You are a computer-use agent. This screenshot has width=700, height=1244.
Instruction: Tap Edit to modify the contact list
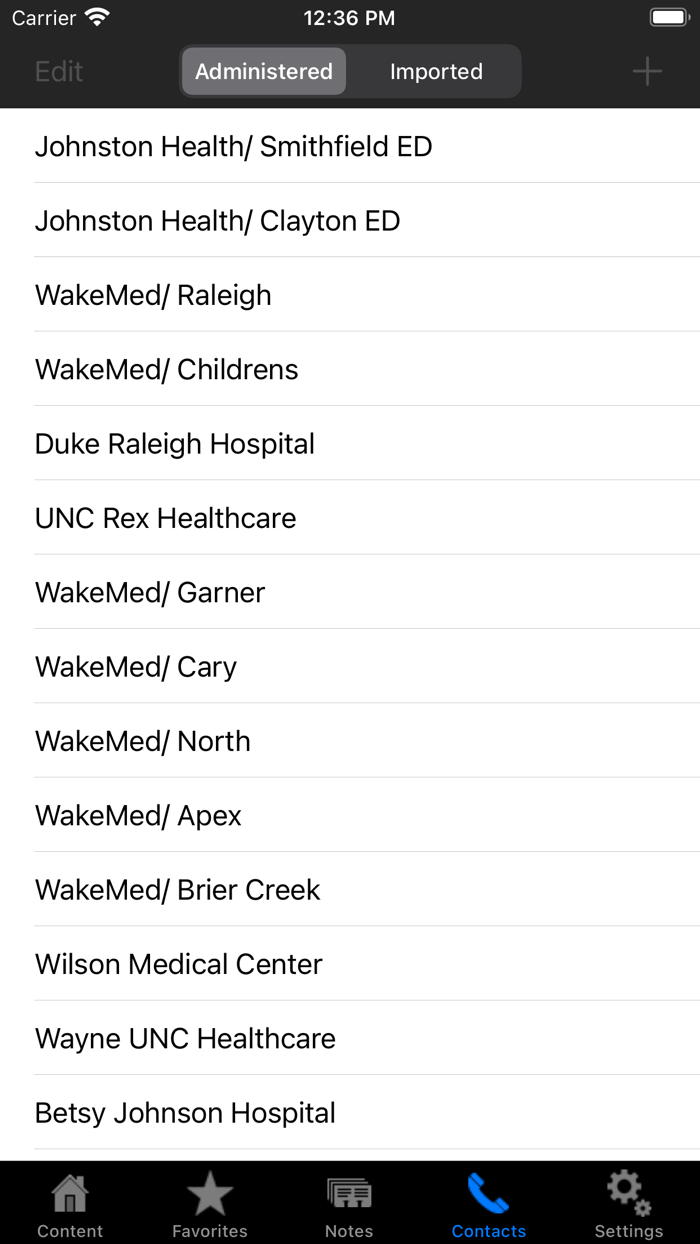coord(59,71)
